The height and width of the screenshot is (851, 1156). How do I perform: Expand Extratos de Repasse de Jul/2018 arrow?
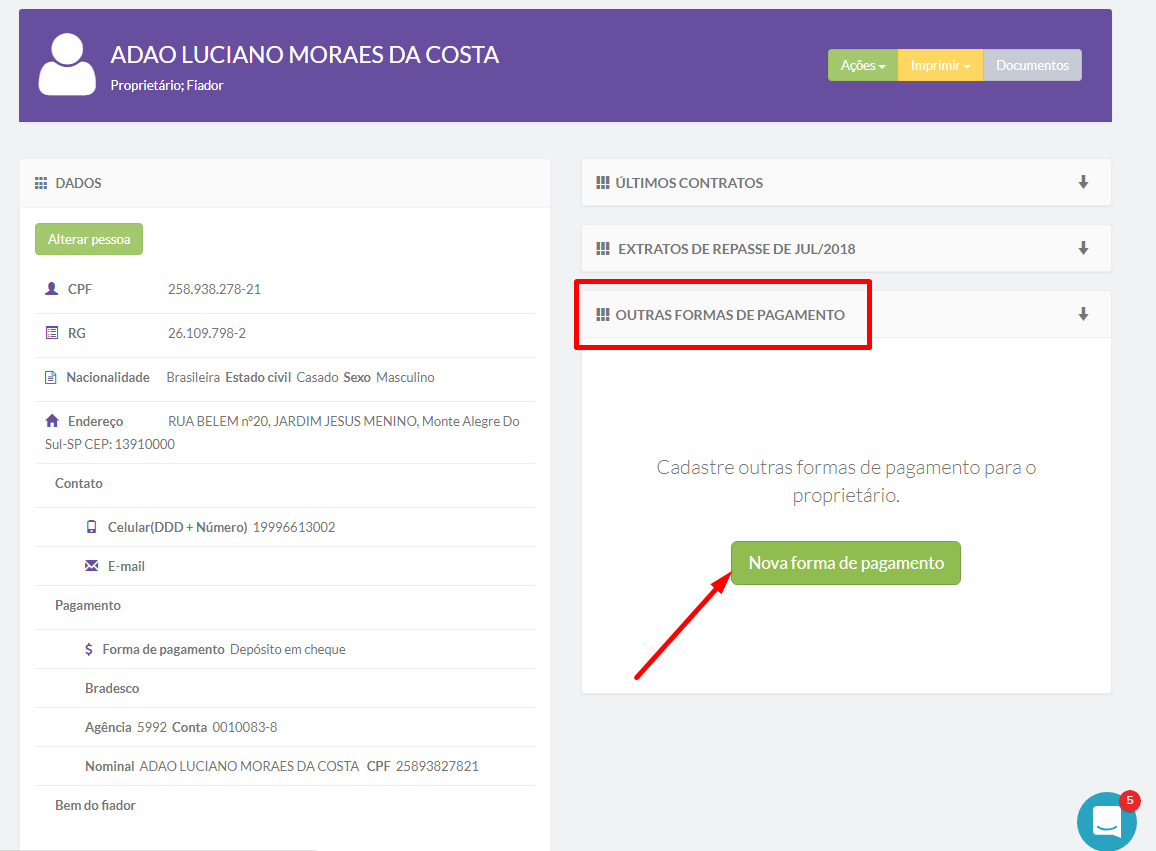[1083, 248]
